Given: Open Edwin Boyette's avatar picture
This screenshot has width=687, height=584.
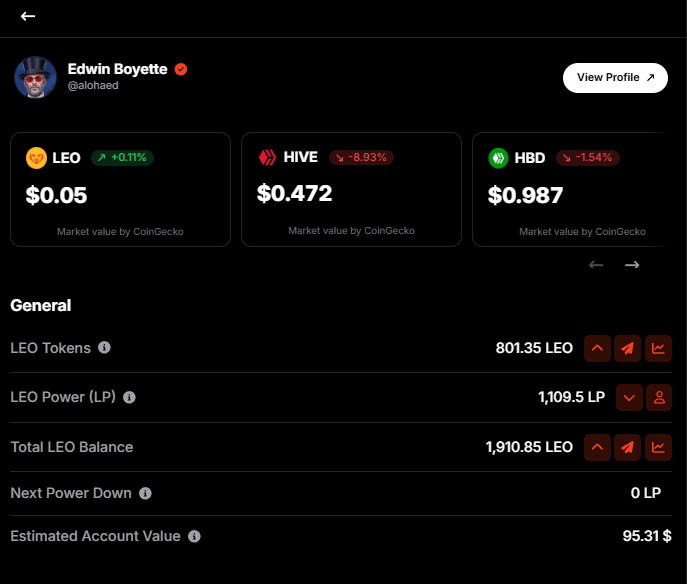Looking at the screenshot, I should pos(35,77).
